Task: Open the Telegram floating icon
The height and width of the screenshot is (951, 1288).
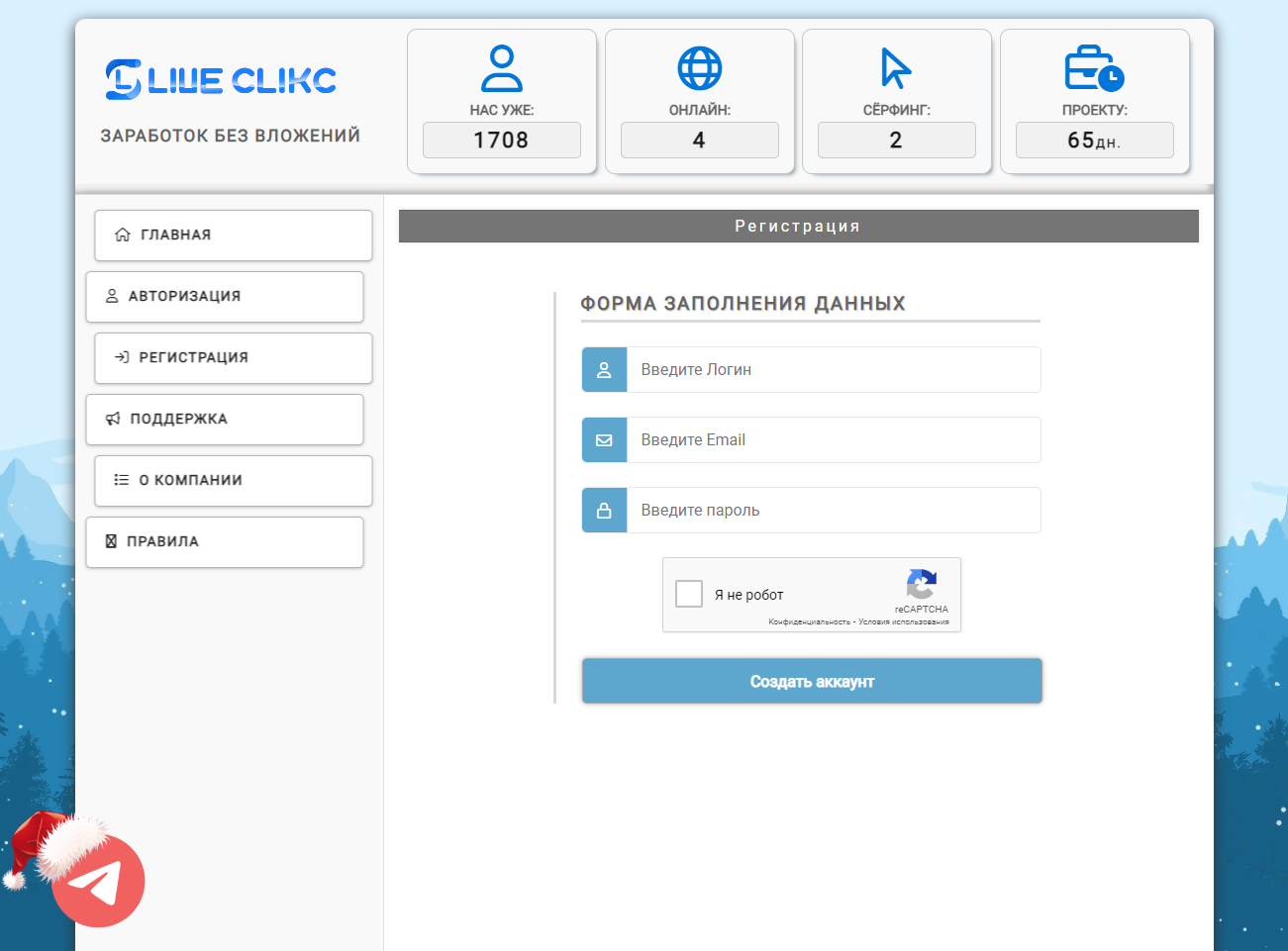Action: coord(98,881)
